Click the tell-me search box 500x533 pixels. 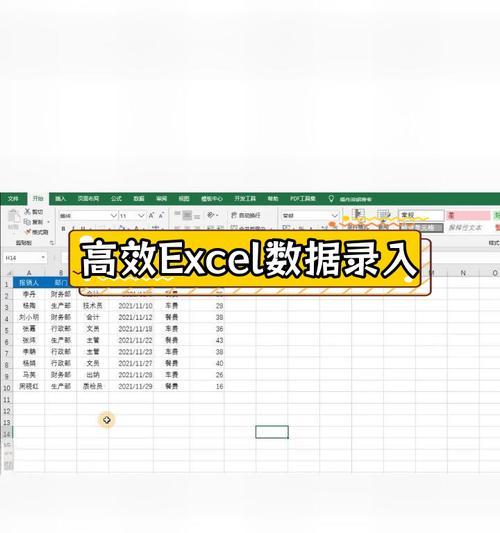[356, 200]
